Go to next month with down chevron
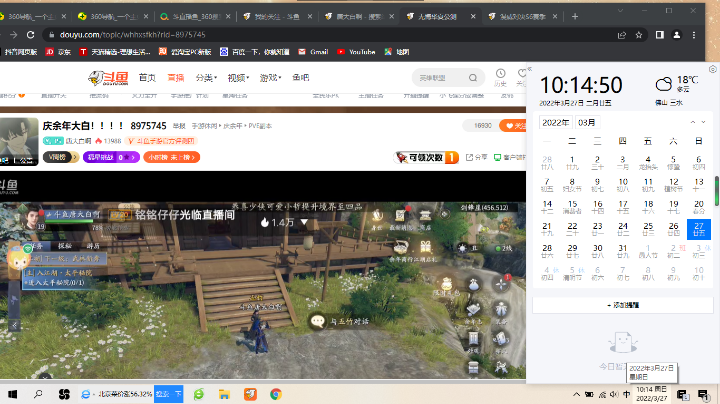Image resolution: width=720 pixels, height=404 pixels. [703, 122]
